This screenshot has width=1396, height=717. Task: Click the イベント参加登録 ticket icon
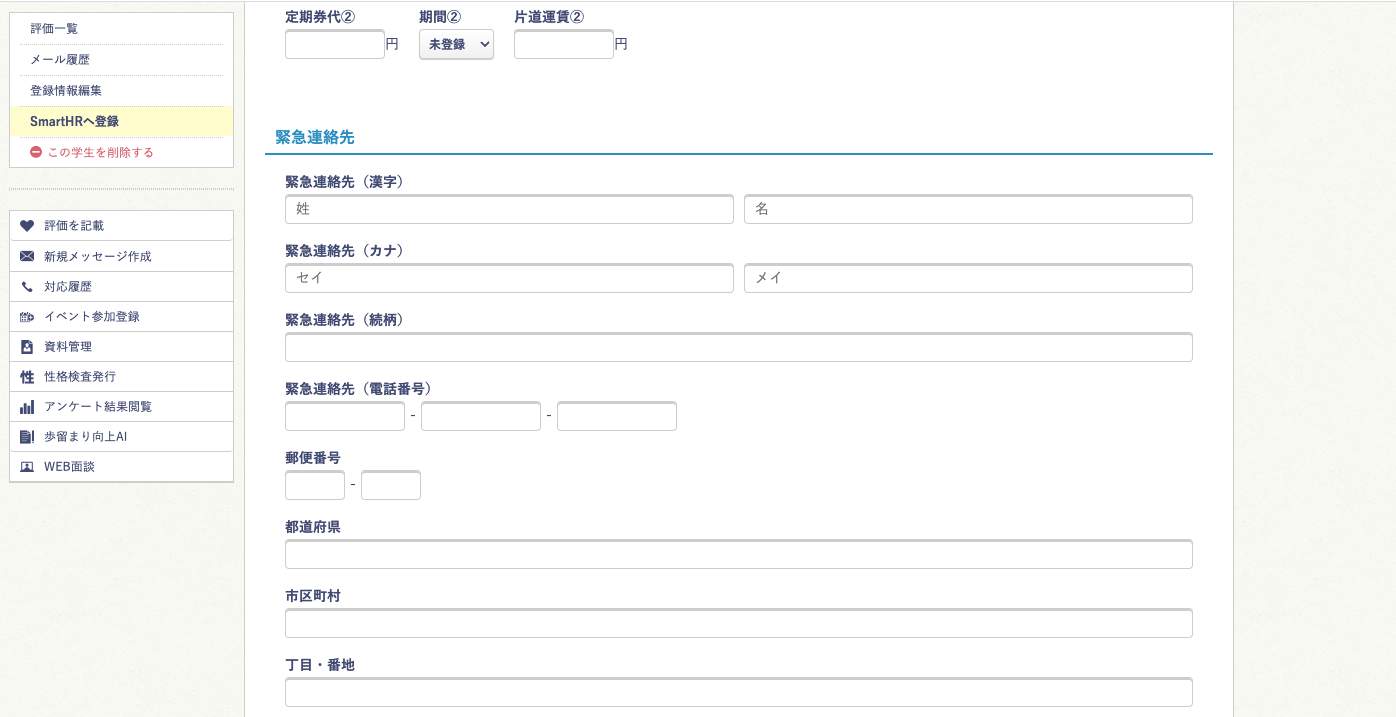click(27, 317)
